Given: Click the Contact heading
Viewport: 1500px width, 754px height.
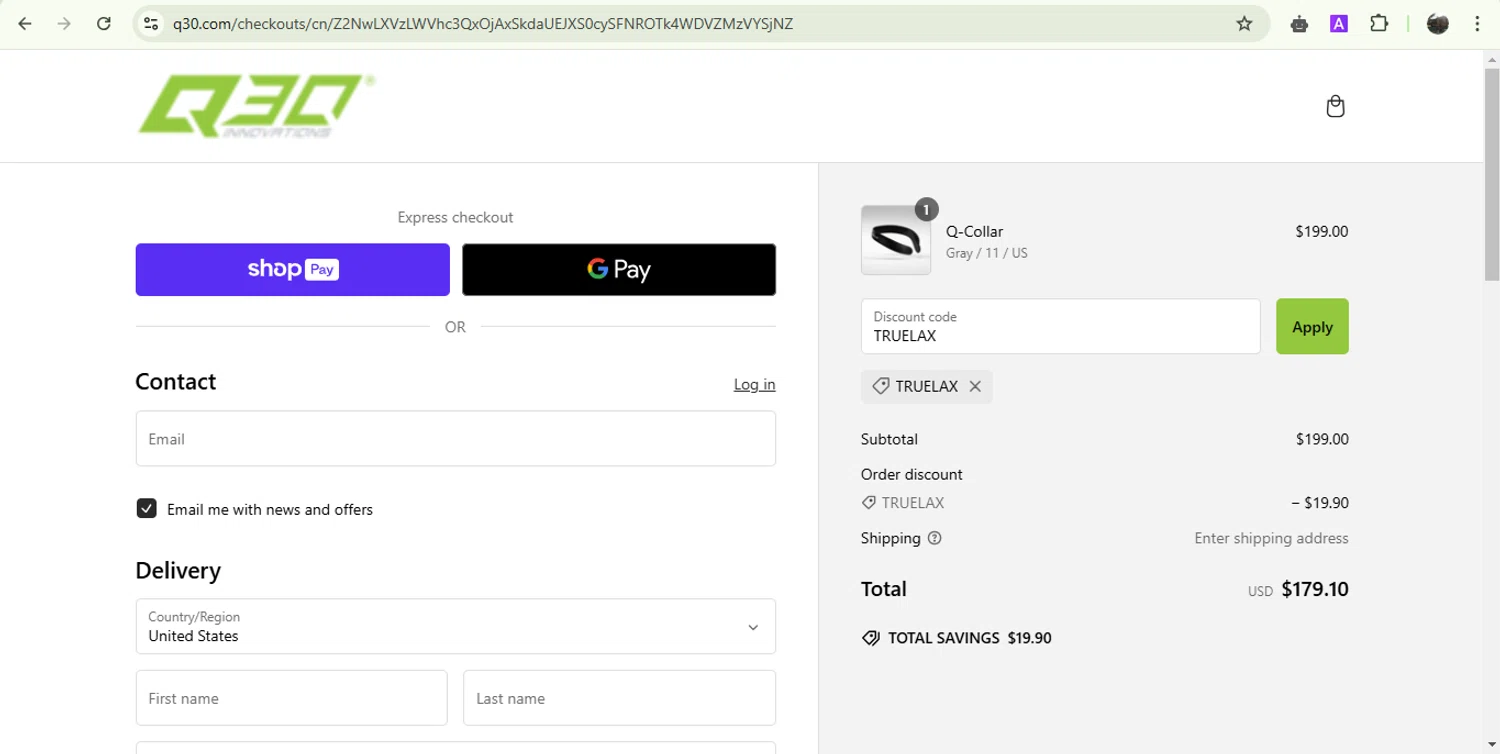Looking at the screenshot, I should 176,382.
